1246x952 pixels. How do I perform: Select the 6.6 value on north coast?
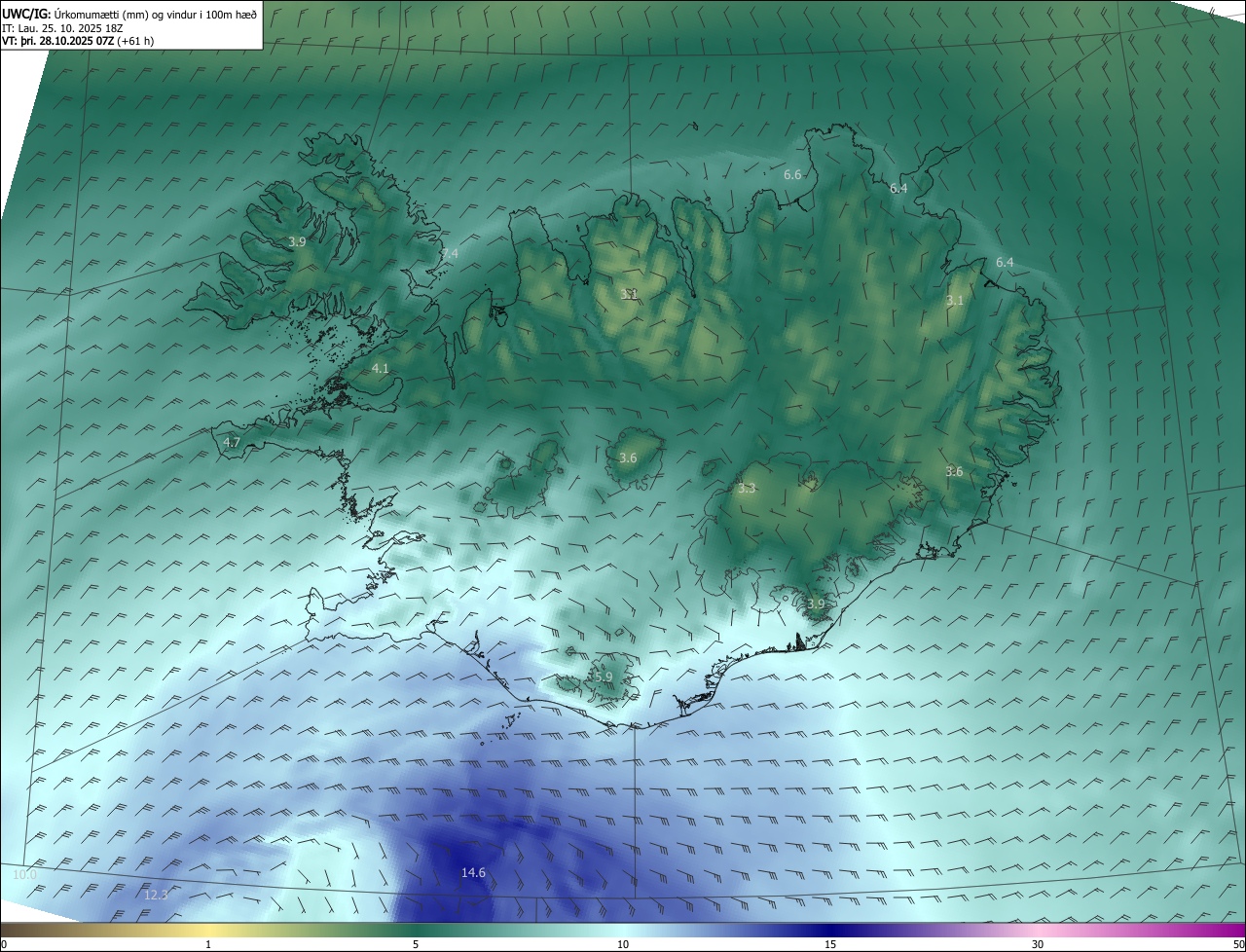click(x=792, y=175)
